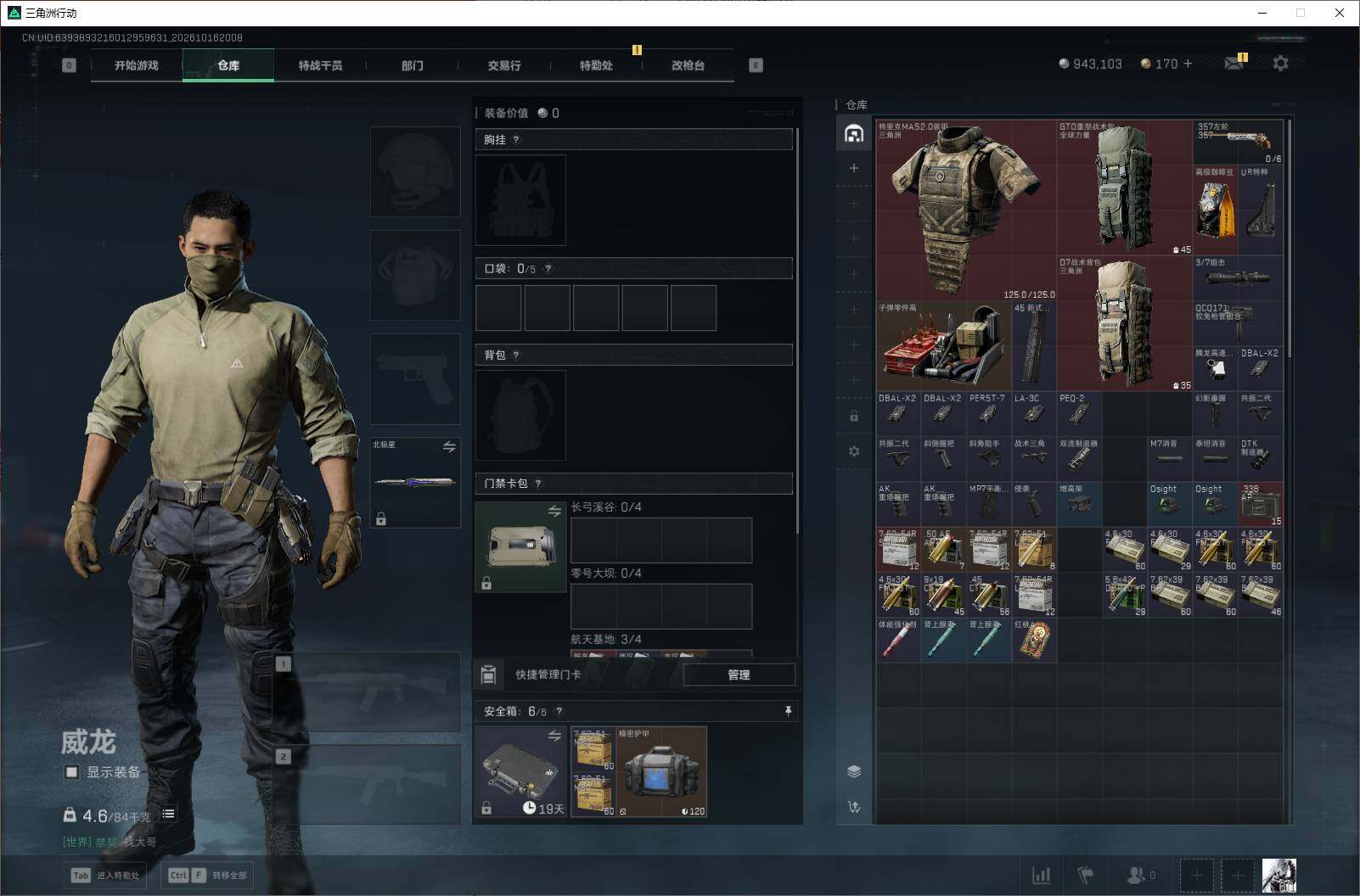Select the main warehouse container icon
This screenshot has height=896, width=1360.
coord(854,133)
